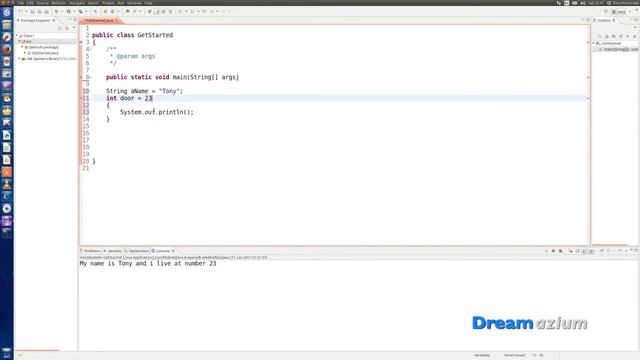This screenshot has height=360, width=640.
Task: Collapse the GetStarted class in Outline
Action: 593,43
